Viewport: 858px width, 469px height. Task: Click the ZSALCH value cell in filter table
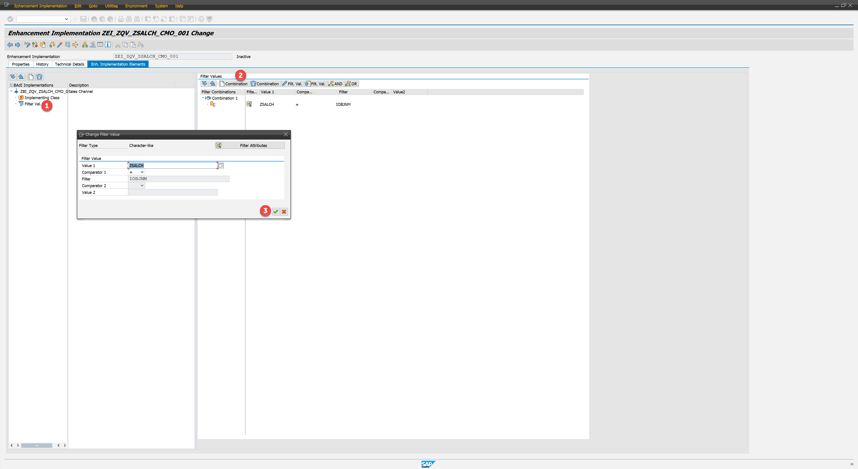pyautogui.click(x=267, y=105)
